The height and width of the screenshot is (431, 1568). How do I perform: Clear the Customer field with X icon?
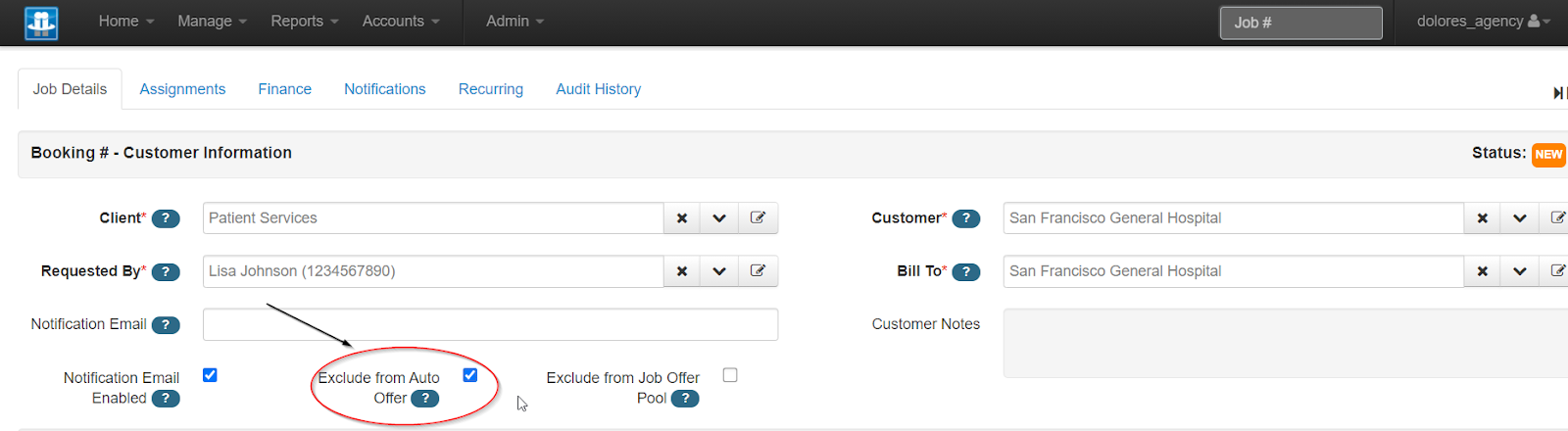point(1483,218)
